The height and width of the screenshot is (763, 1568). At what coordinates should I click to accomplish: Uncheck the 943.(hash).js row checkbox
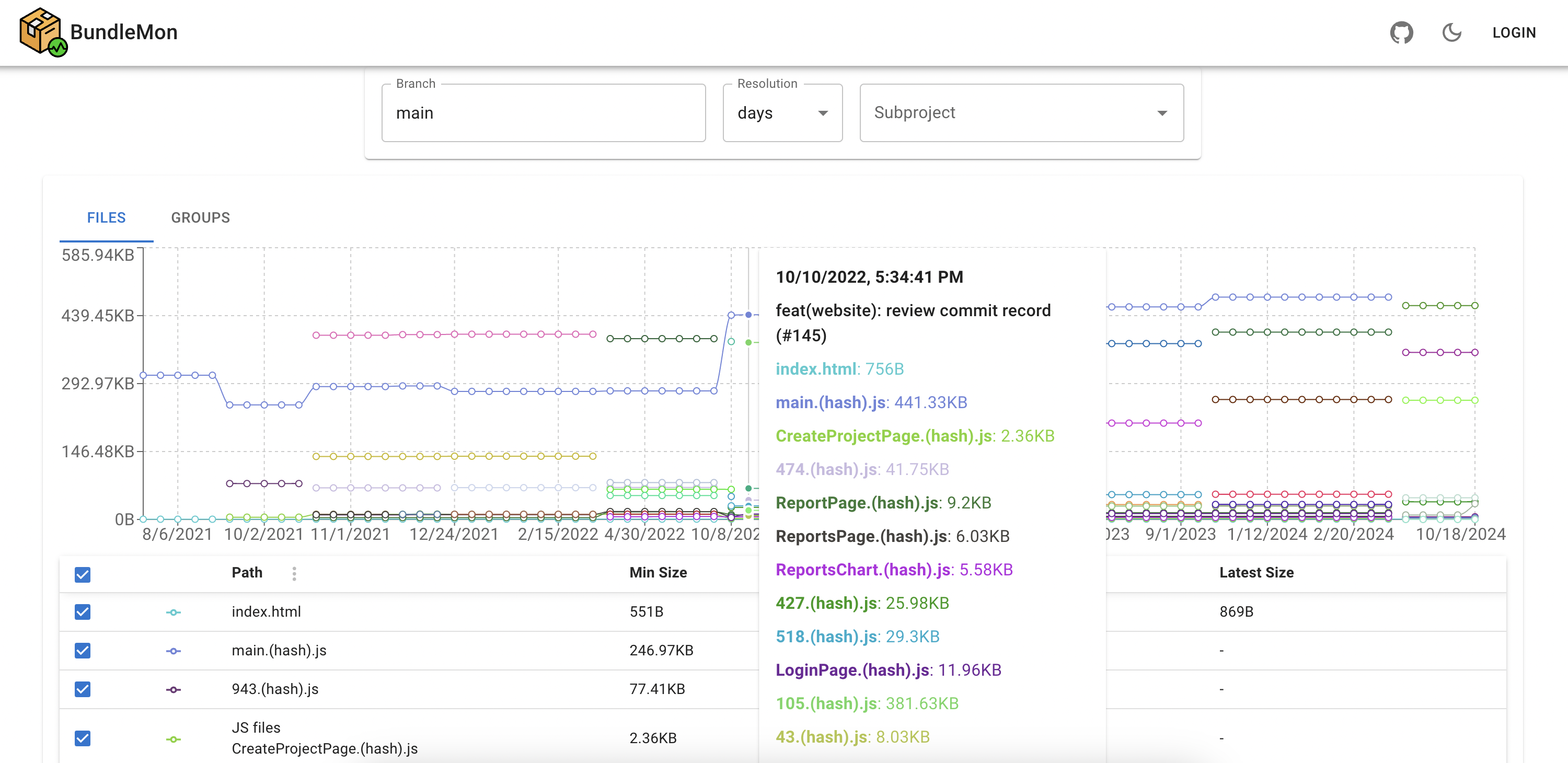click(x=83, y=689)
